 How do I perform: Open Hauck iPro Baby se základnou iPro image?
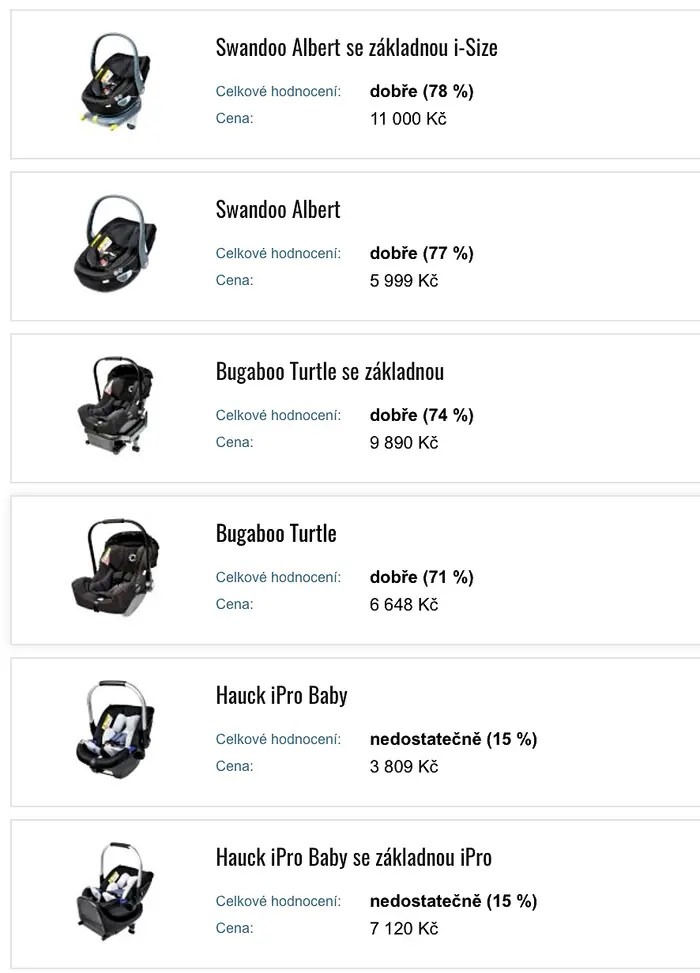coord(115,892)
